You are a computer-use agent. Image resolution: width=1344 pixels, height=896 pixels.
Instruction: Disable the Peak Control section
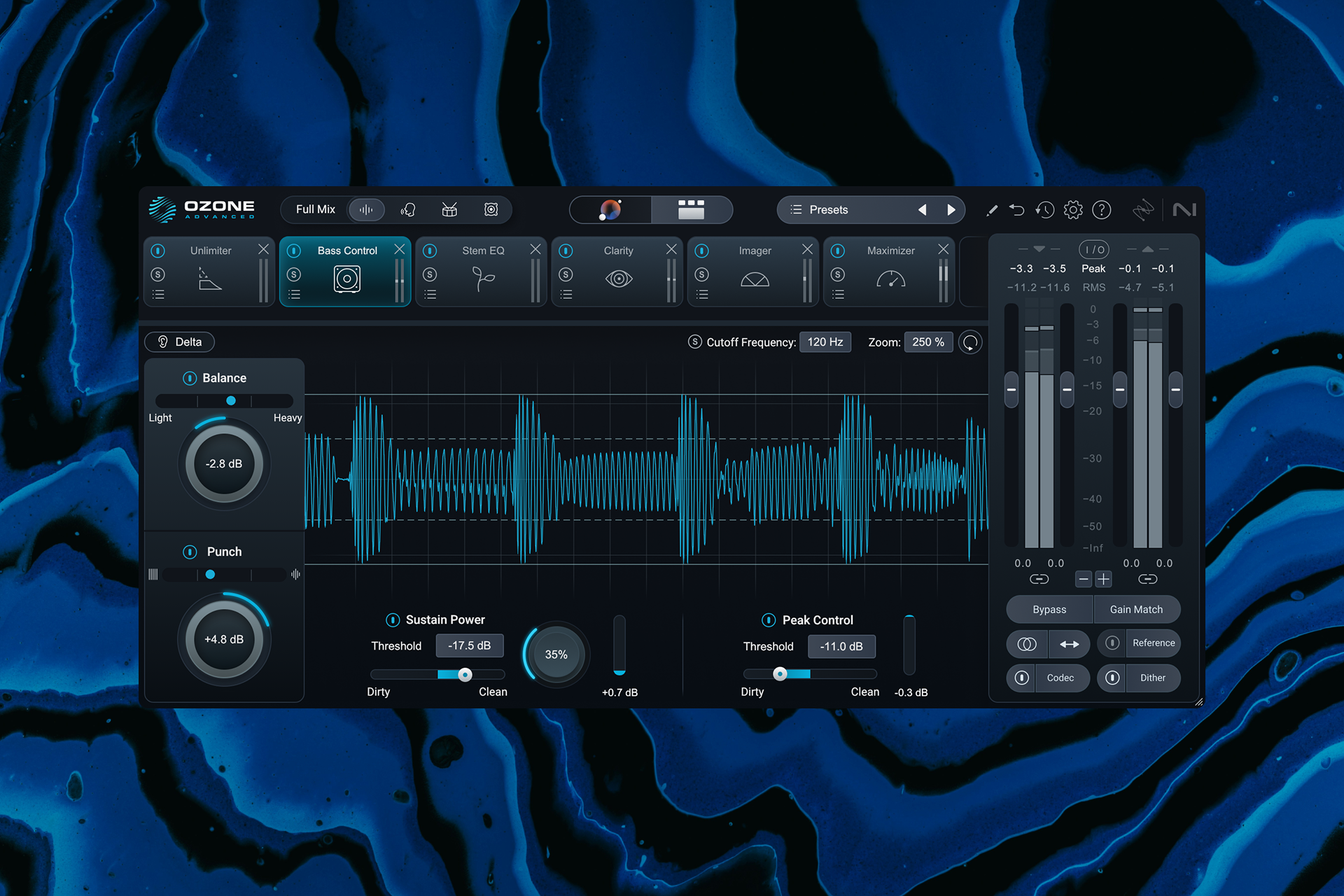(769, 619)
